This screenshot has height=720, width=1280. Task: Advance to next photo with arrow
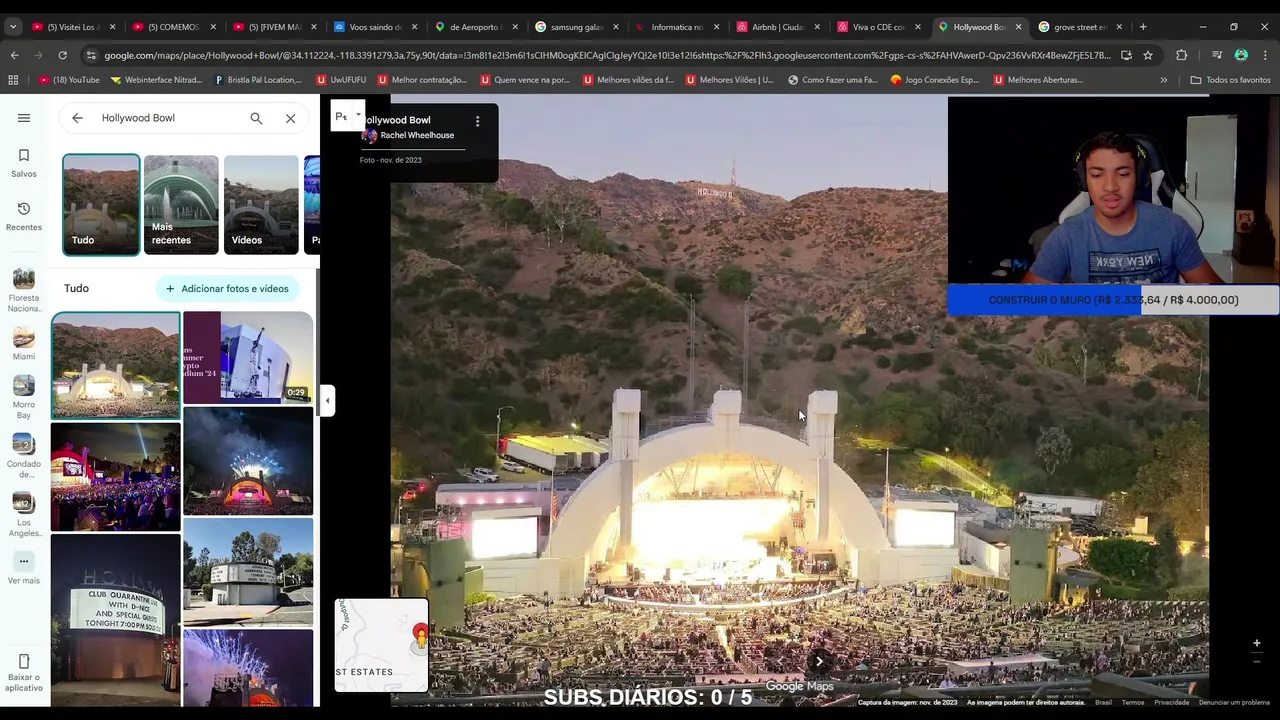tap(819, 661)
